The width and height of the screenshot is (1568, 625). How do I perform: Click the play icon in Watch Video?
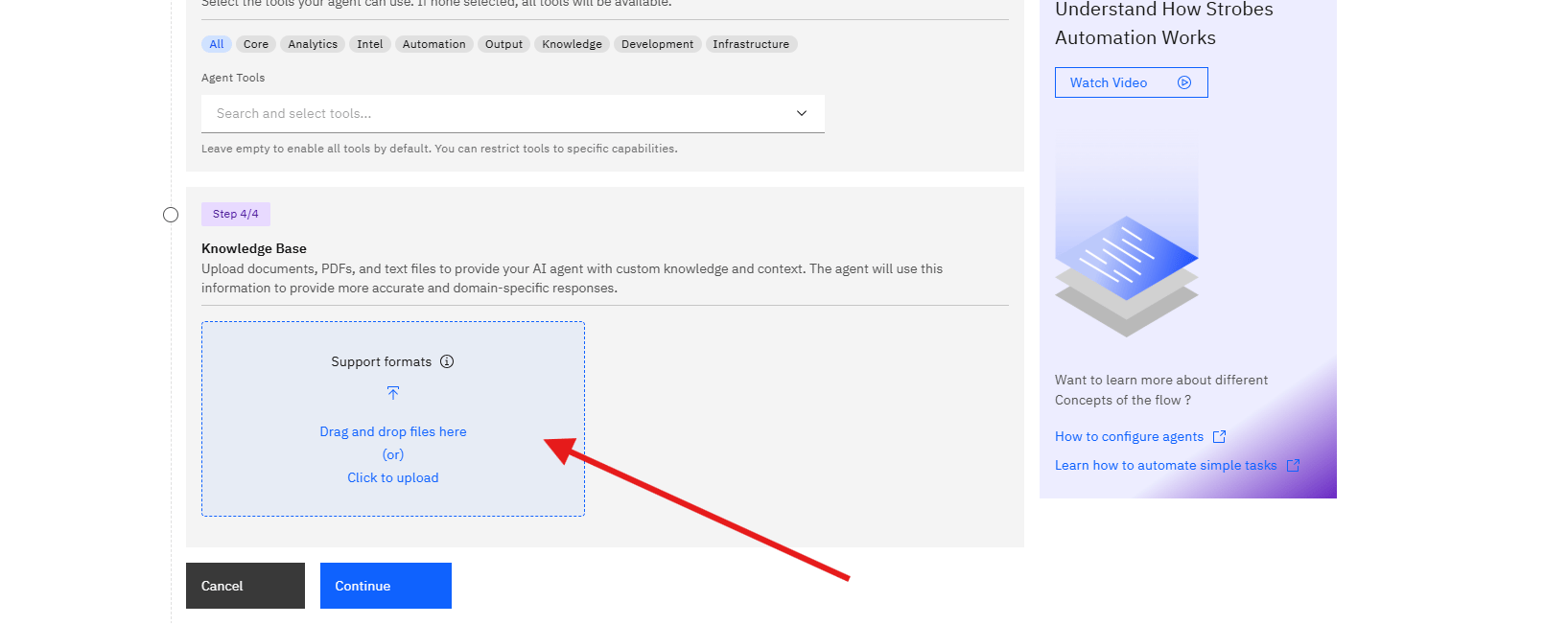click(x=1184, y=82)
